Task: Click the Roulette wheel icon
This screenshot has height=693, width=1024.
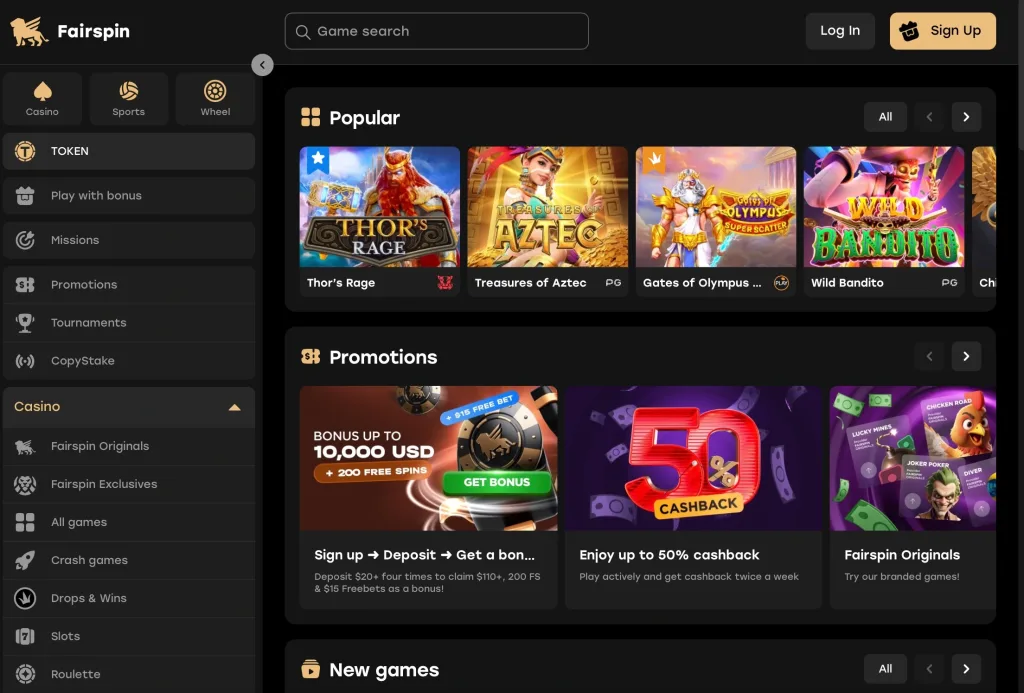Action: 25,674
